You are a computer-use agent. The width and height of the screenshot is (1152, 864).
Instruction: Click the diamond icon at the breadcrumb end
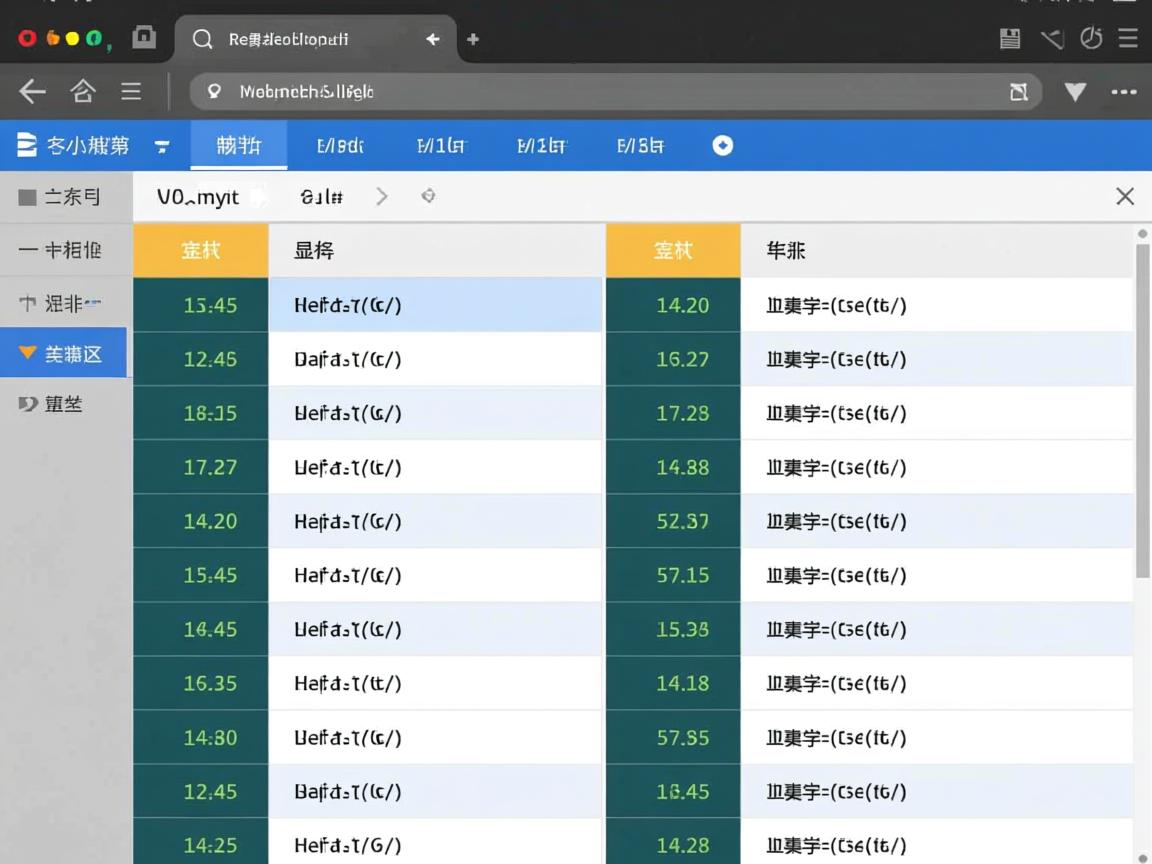coord(428,196)
